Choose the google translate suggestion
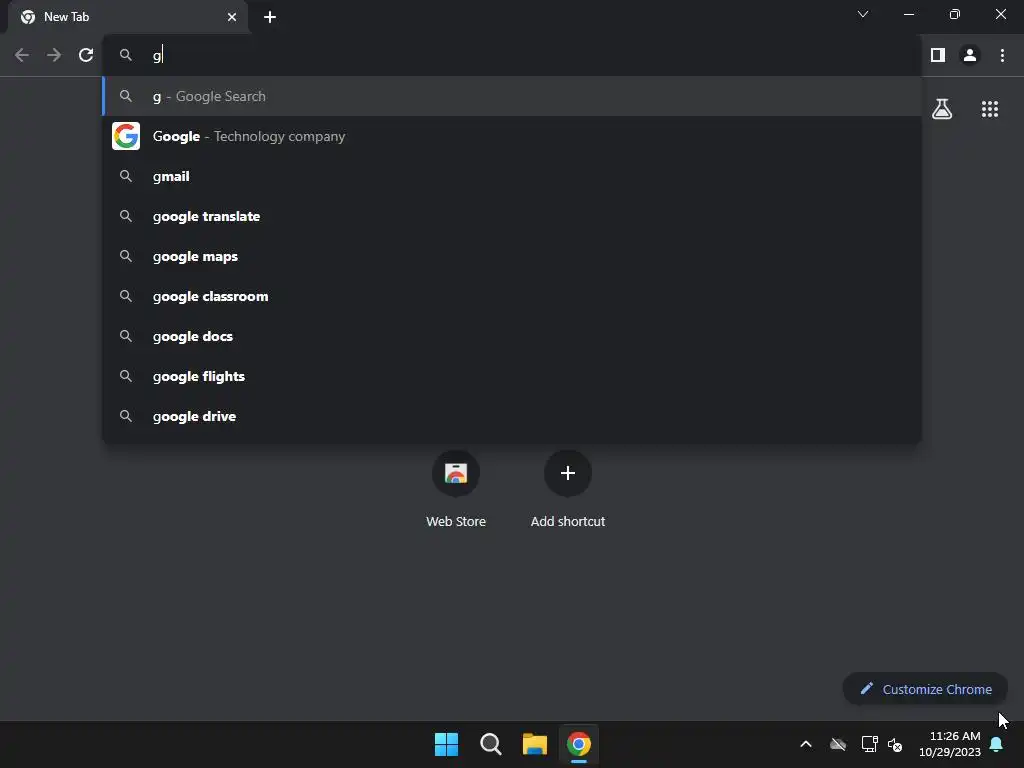Screen dimensions: 1024x768 click(512, 216)
